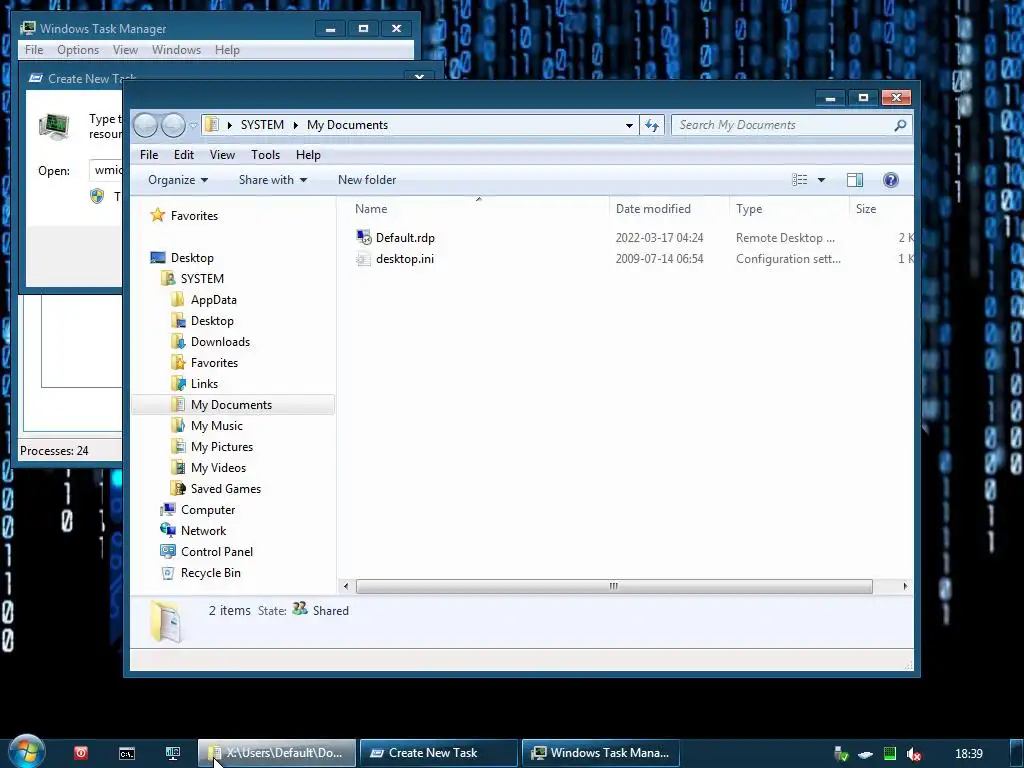The width and height of the screenshot is (1024, 768).
Task: Expand the arrow after SYSTEM in address bar
Action: 296,125
